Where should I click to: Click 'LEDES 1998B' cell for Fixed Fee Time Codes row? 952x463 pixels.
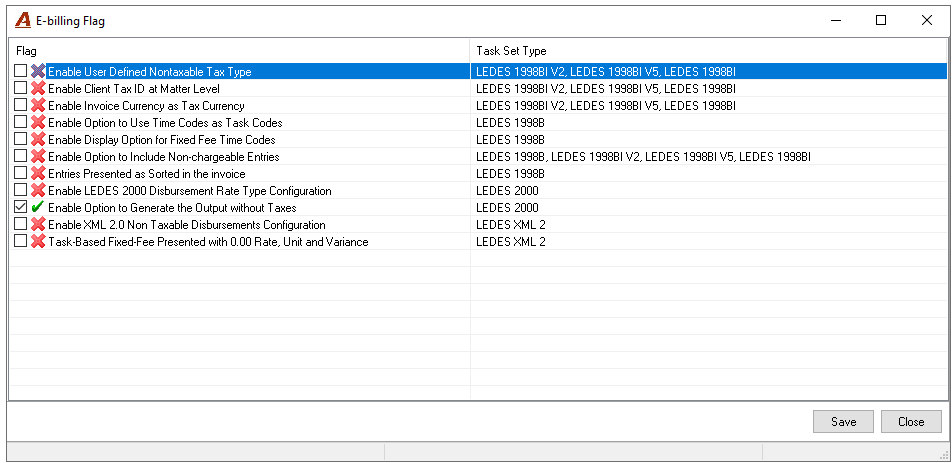click(709, 140)
